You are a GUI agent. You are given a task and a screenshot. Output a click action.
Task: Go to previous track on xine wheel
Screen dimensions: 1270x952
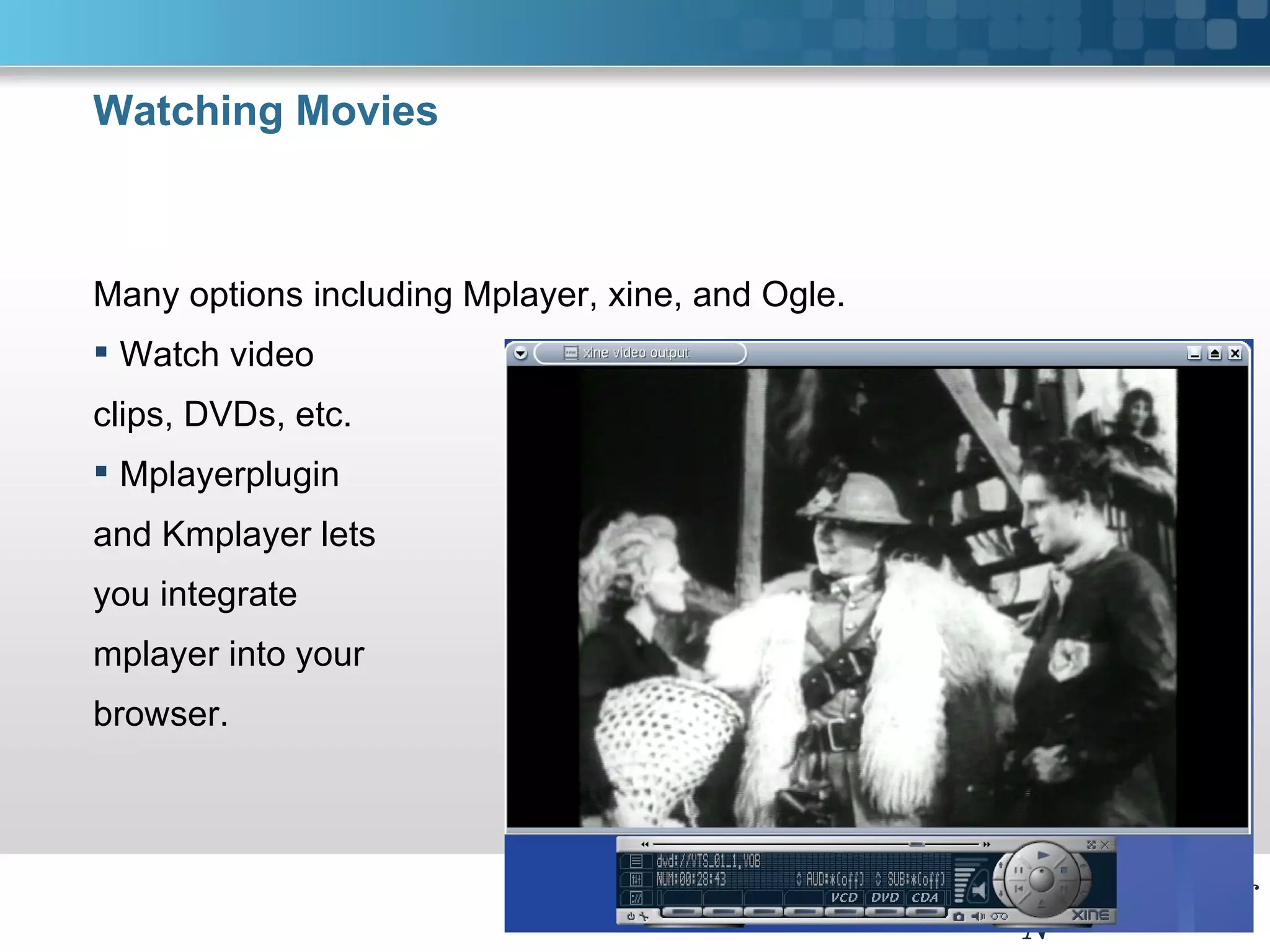coord(1019,889)
